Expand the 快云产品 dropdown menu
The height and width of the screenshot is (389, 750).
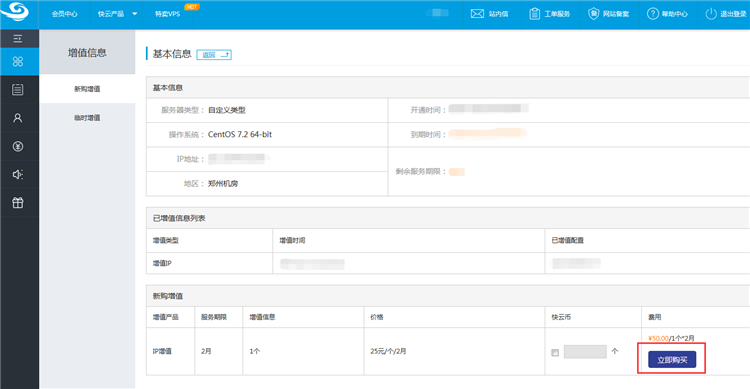pos(118,14)
